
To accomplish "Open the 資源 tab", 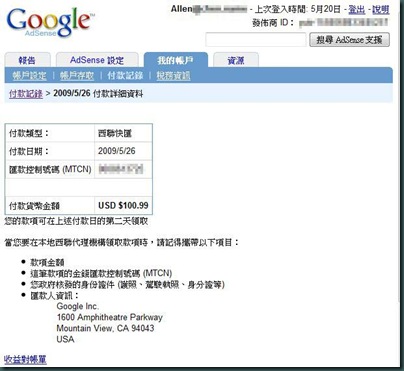I will [236, 60].
